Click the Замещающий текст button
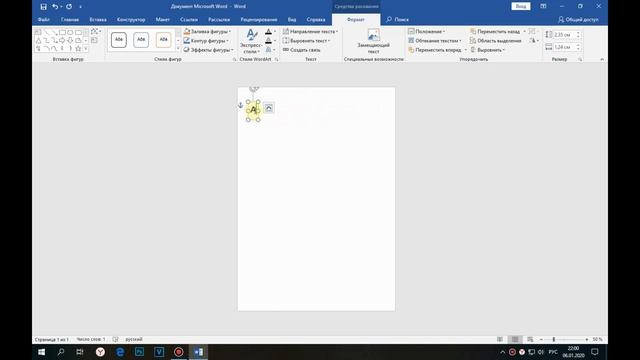This screenshot has height=360, width=640. point(373,41)
